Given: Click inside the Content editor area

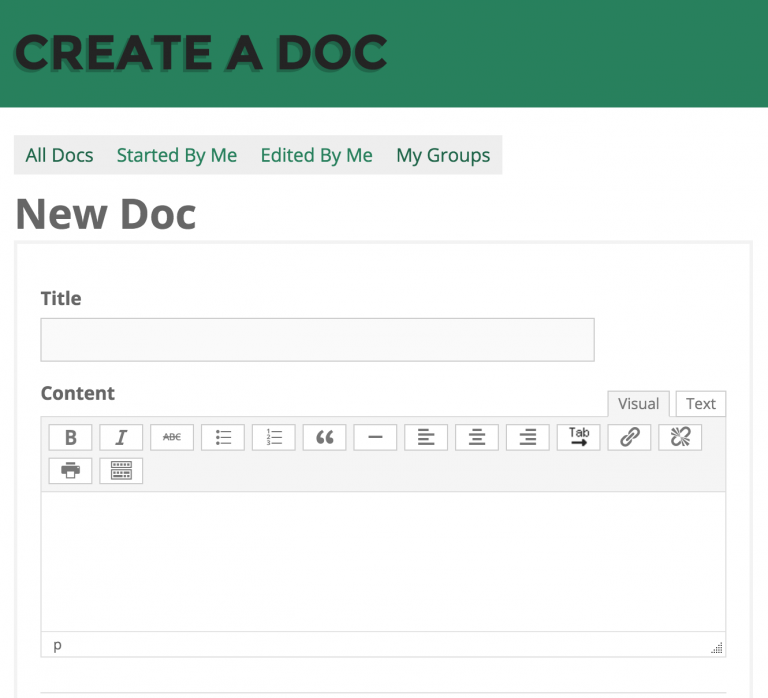Looking at the screenshot, I should coord(383,561).
